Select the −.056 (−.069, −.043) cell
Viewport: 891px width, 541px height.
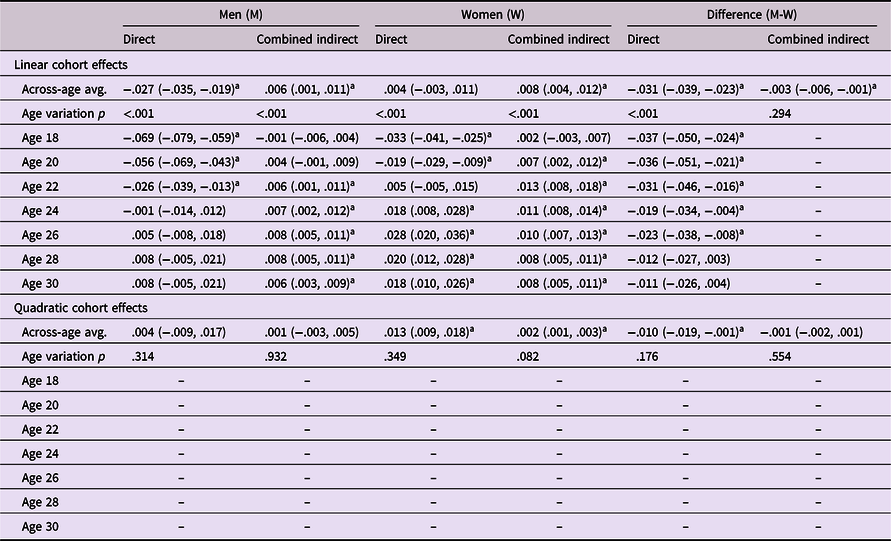(x=180, y=162)
